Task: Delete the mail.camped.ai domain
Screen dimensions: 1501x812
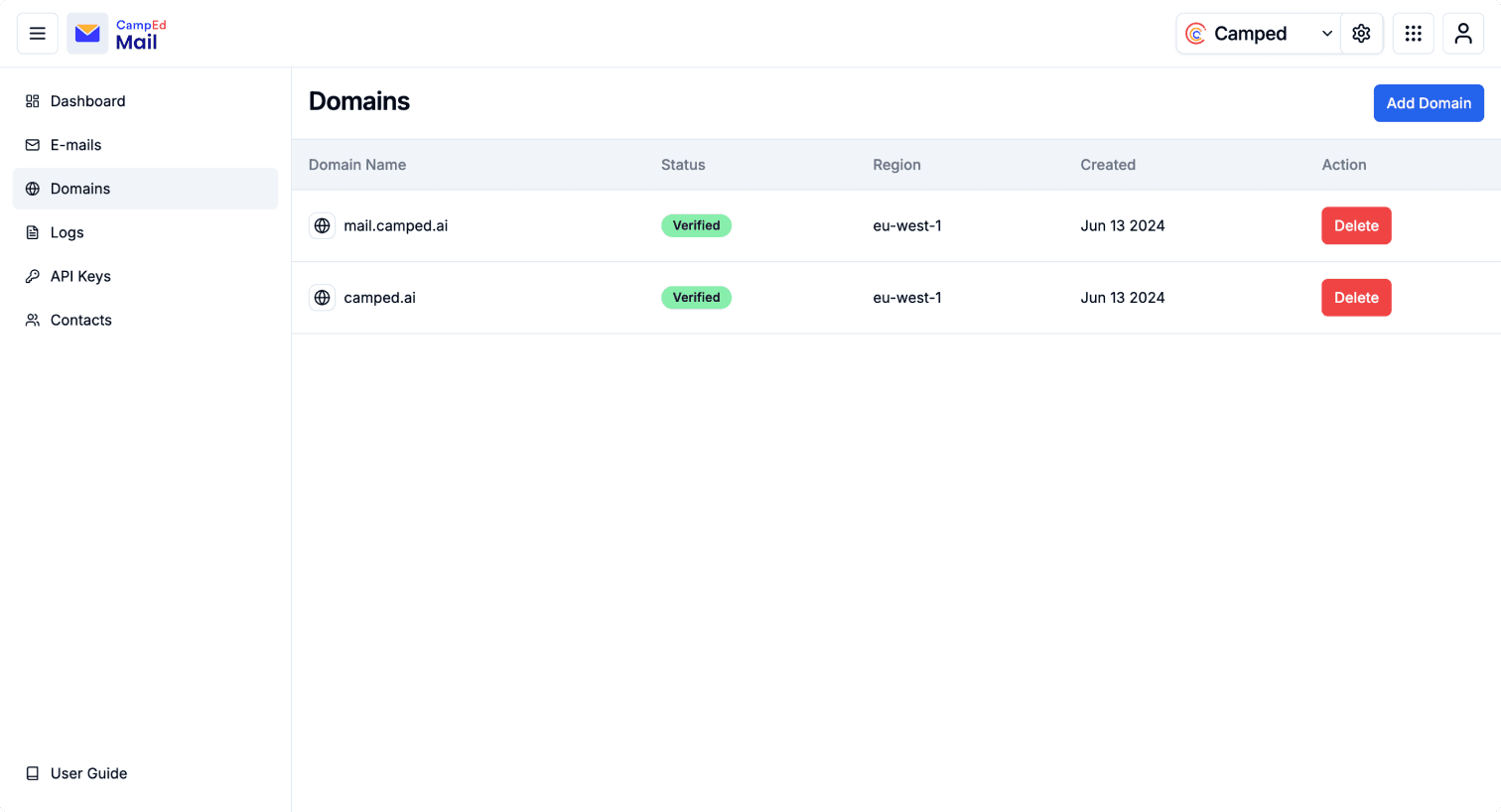Action: [1356, 226]
